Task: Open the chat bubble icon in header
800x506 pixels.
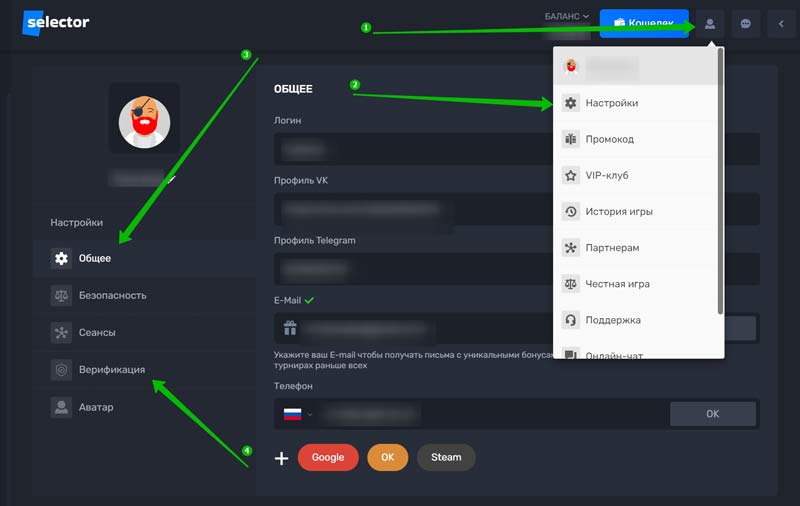Action: [x=745, y=24]
